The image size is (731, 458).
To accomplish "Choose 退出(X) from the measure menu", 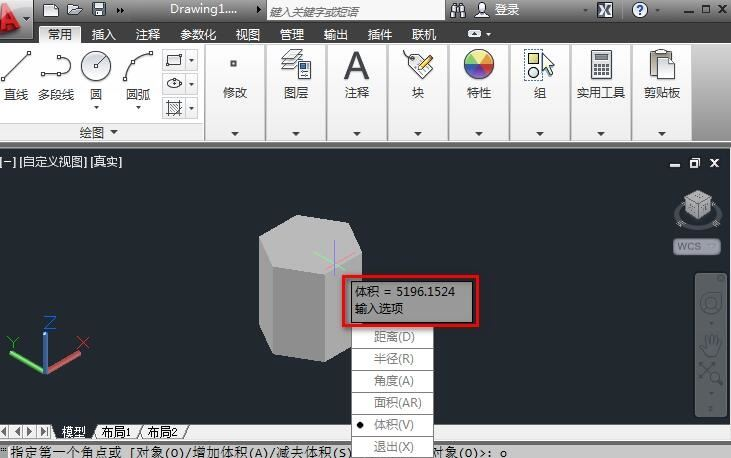I will [x=393, y=447].
